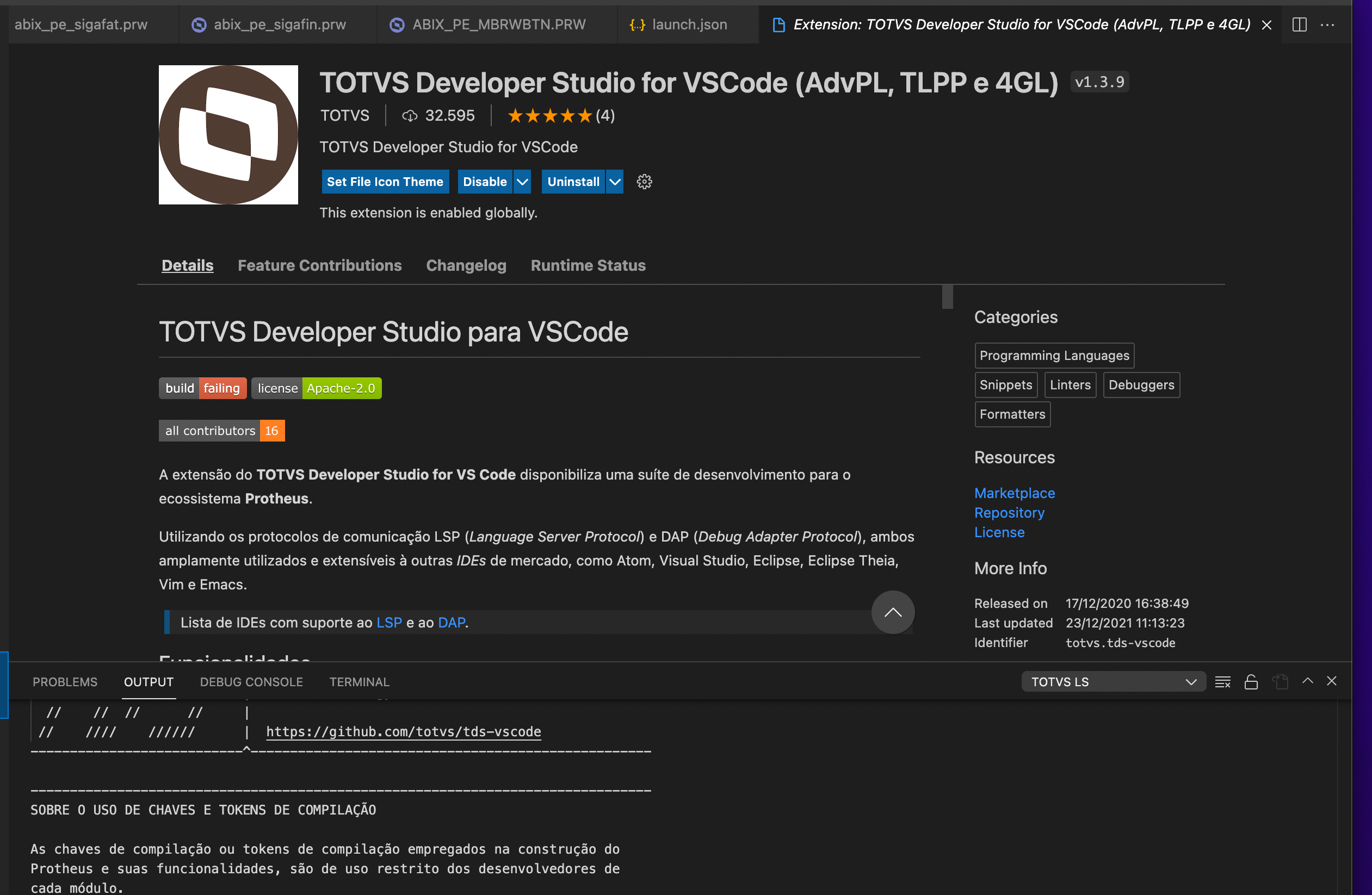Maximize the panel with chevron icon
The width and height of the screenshot is (1372, 895).
coord(1307,681)
